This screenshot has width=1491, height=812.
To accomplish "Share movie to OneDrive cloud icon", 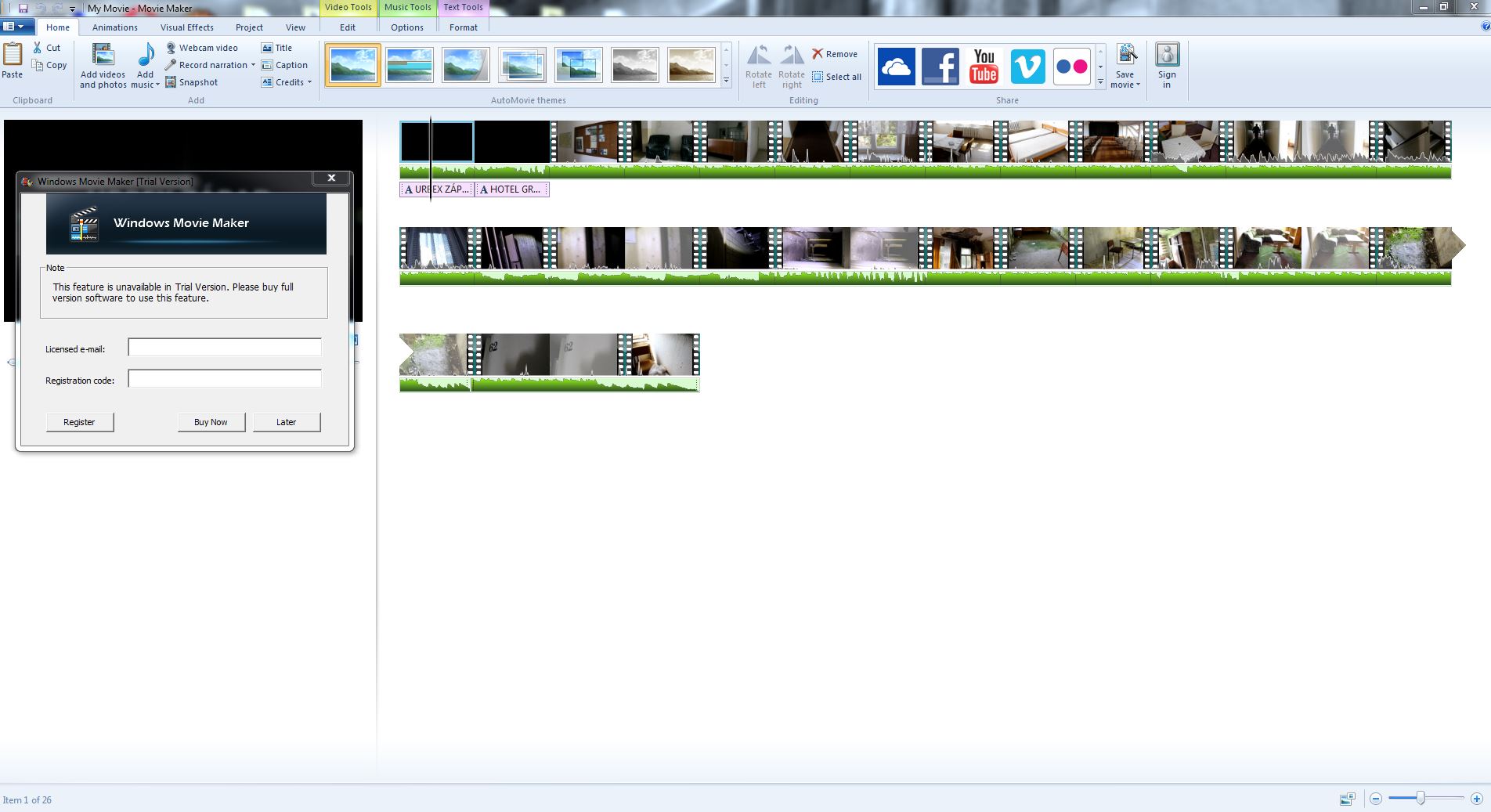I will (896, 66).
